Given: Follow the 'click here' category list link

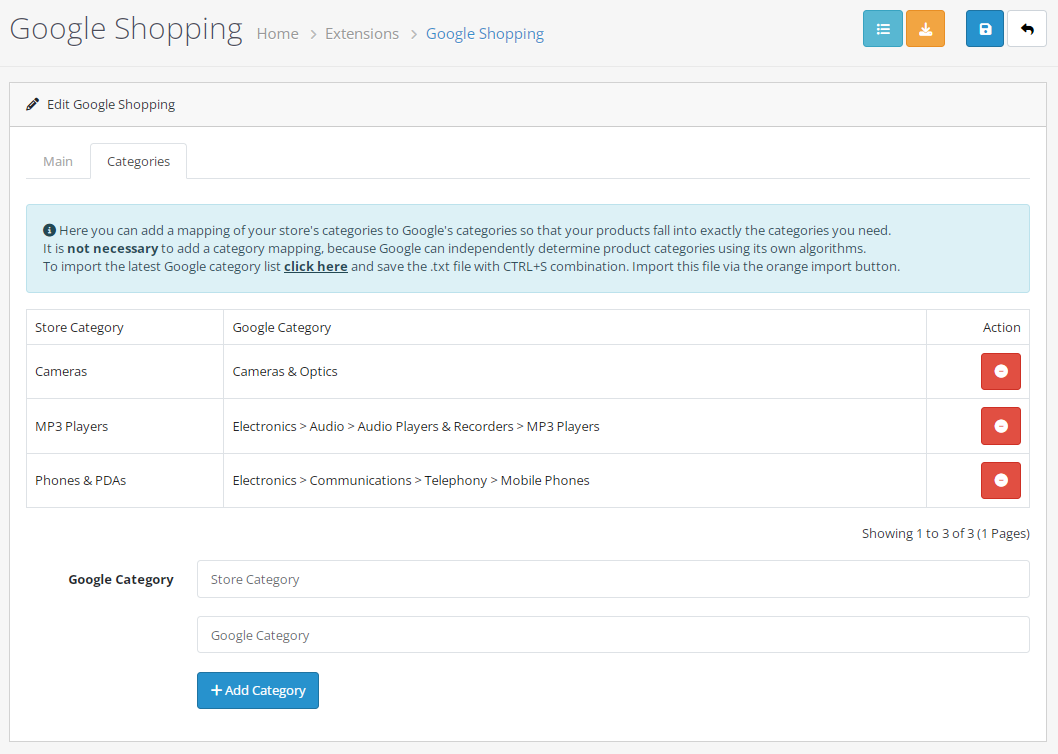Looking at the screenshot, I should pyautogui.click(x=316, y=267).
